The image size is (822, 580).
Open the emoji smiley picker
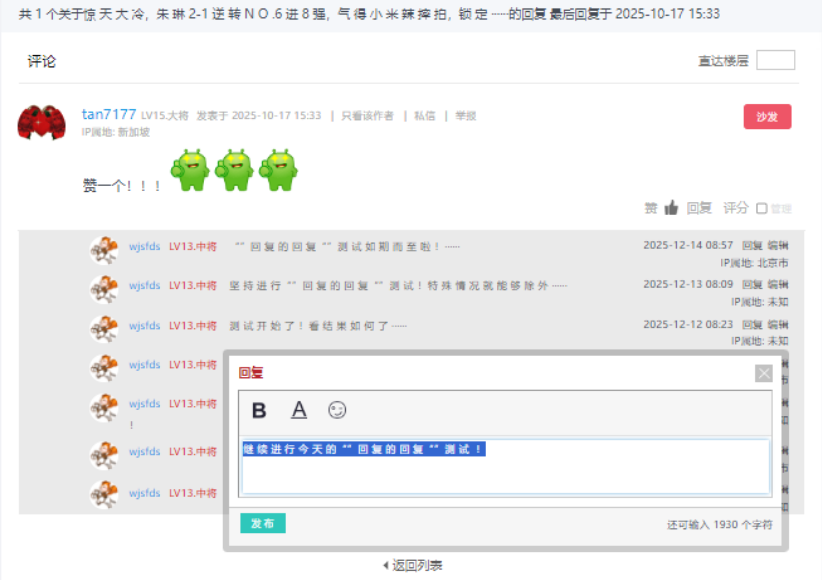pyautogui.click(x=337, y=410)
